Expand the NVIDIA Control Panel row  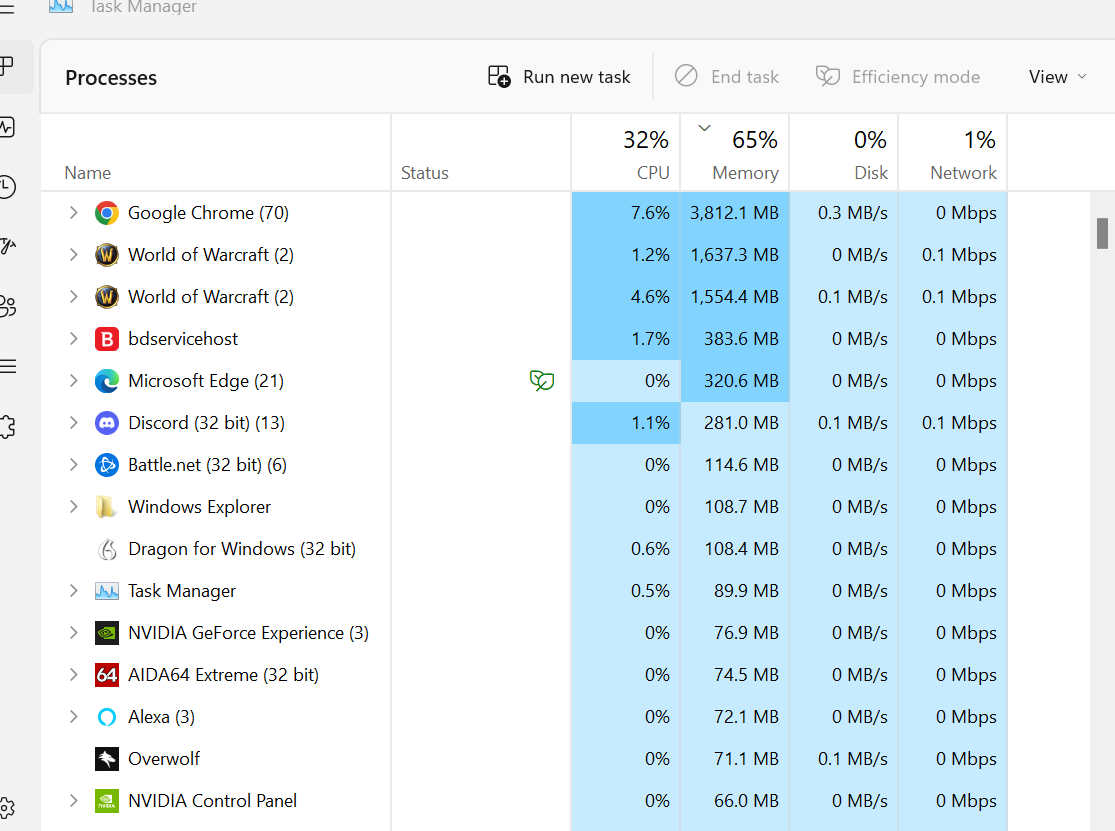pyautogui.click(x=73, y=800)
